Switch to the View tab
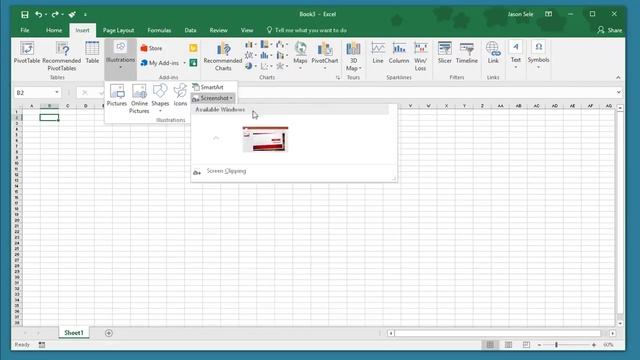 [247, 30]
